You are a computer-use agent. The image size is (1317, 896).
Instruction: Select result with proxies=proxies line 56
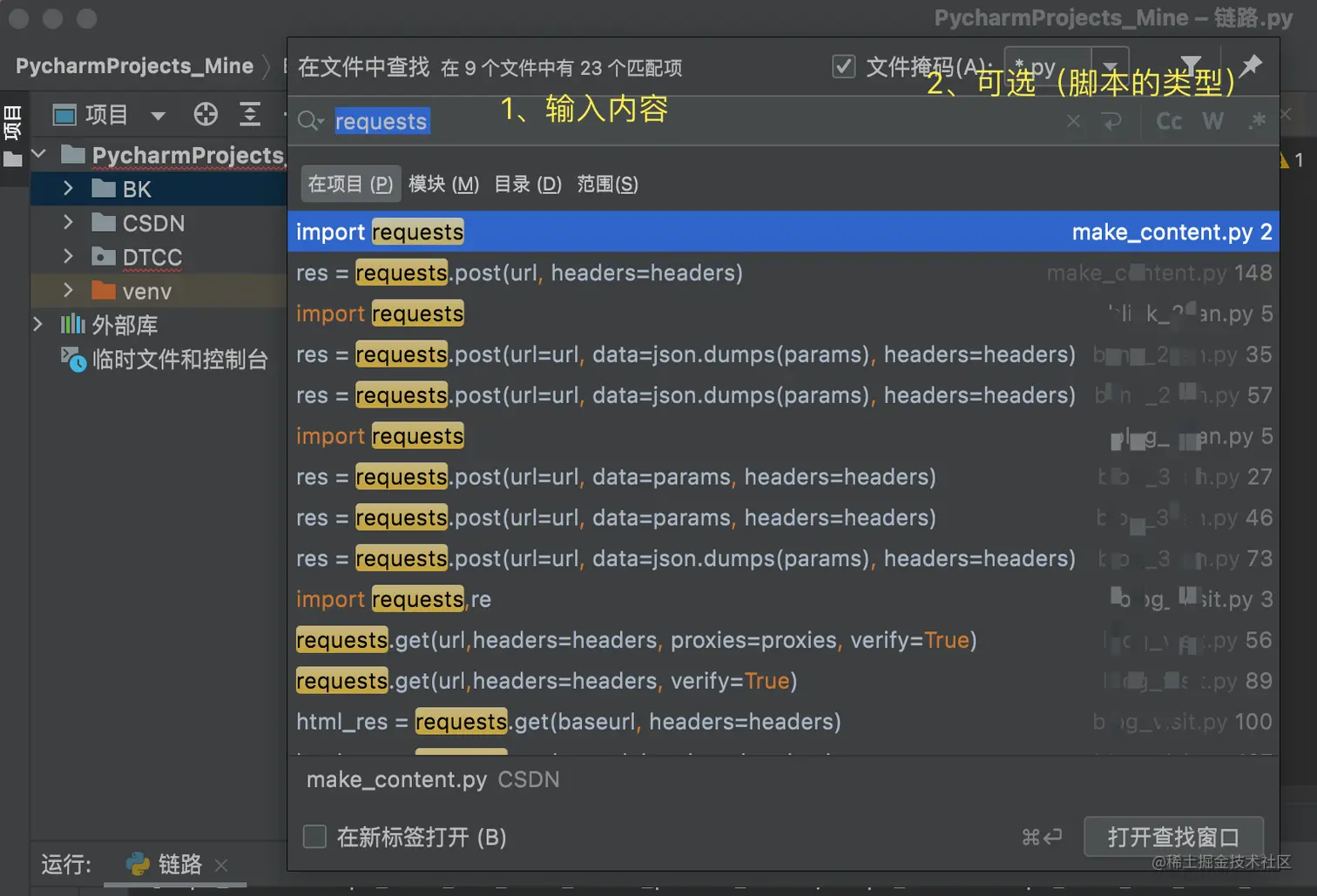[x=783, y=640]
